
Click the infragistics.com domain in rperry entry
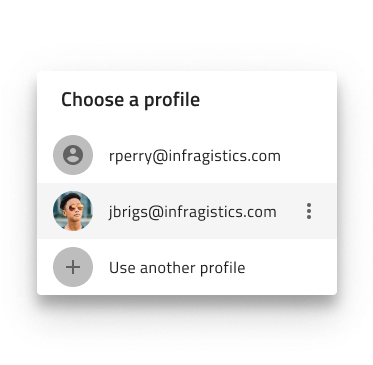(x=225, y=156)
